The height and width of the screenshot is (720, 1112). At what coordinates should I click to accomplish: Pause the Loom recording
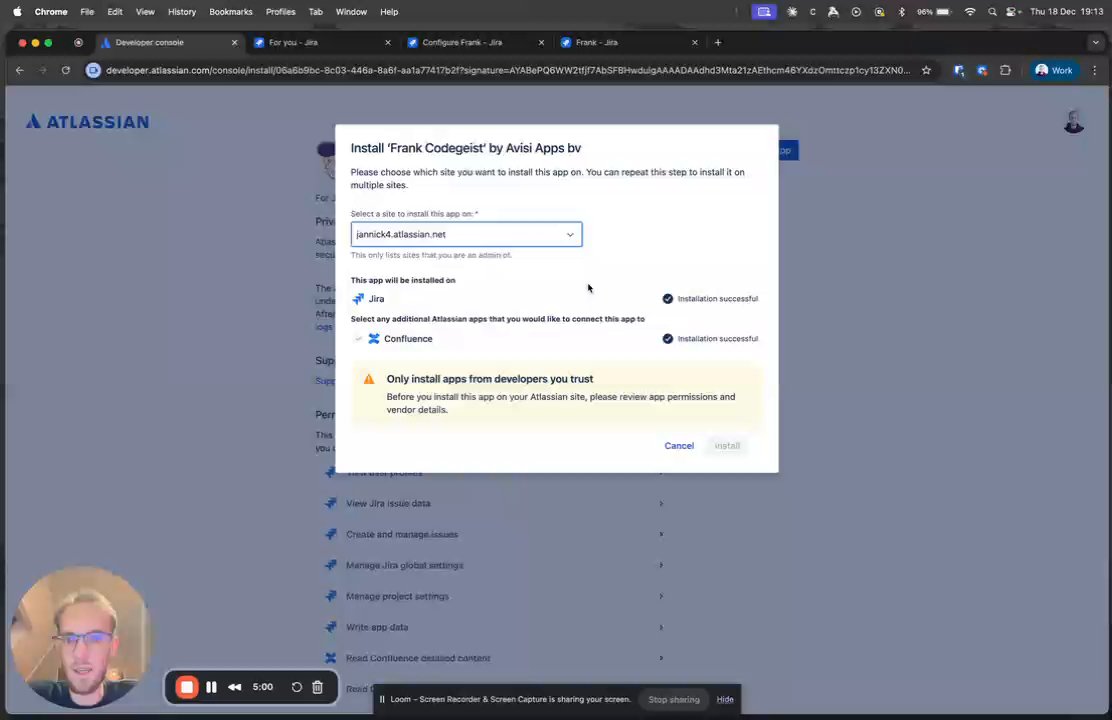coord(211,687)
